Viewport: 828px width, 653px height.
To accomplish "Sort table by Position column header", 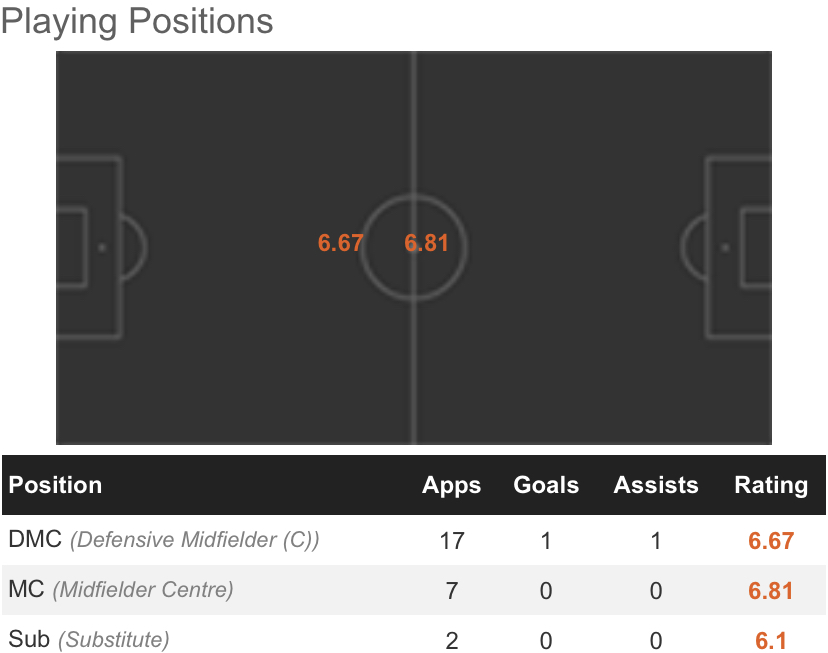I will coord(56,486).
